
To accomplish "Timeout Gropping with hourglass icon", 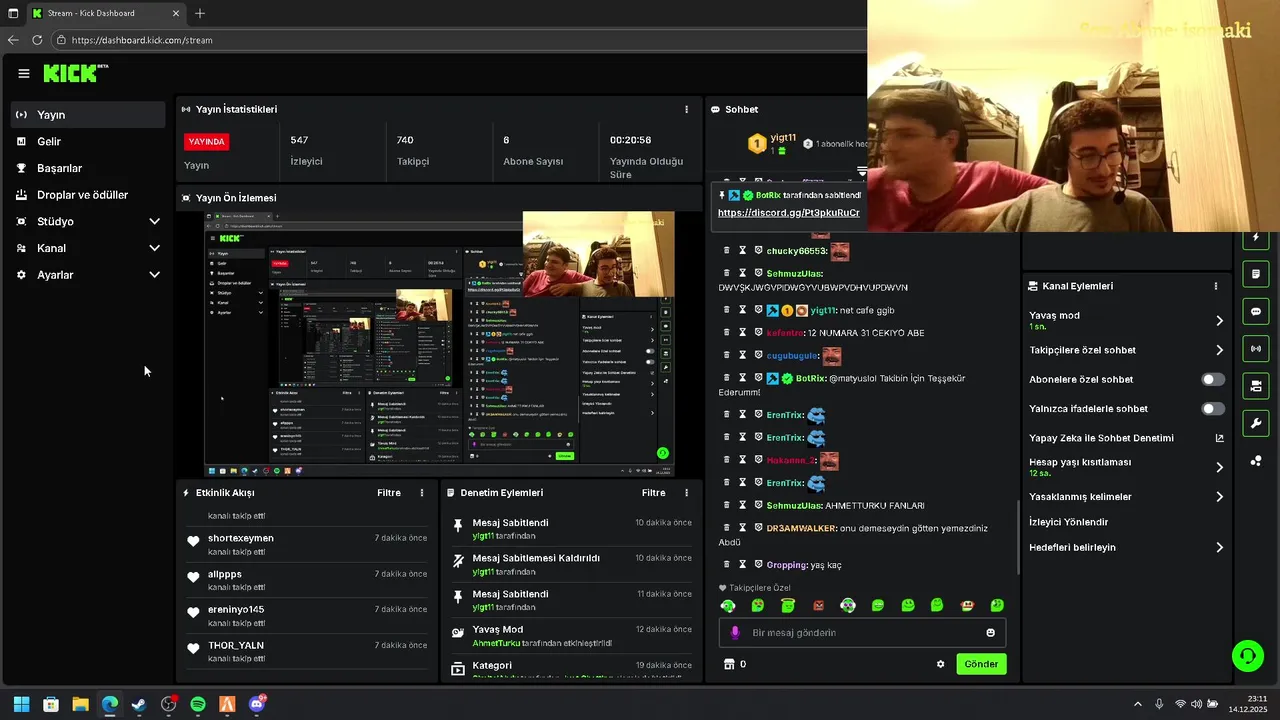I will [x=743, y=565].
